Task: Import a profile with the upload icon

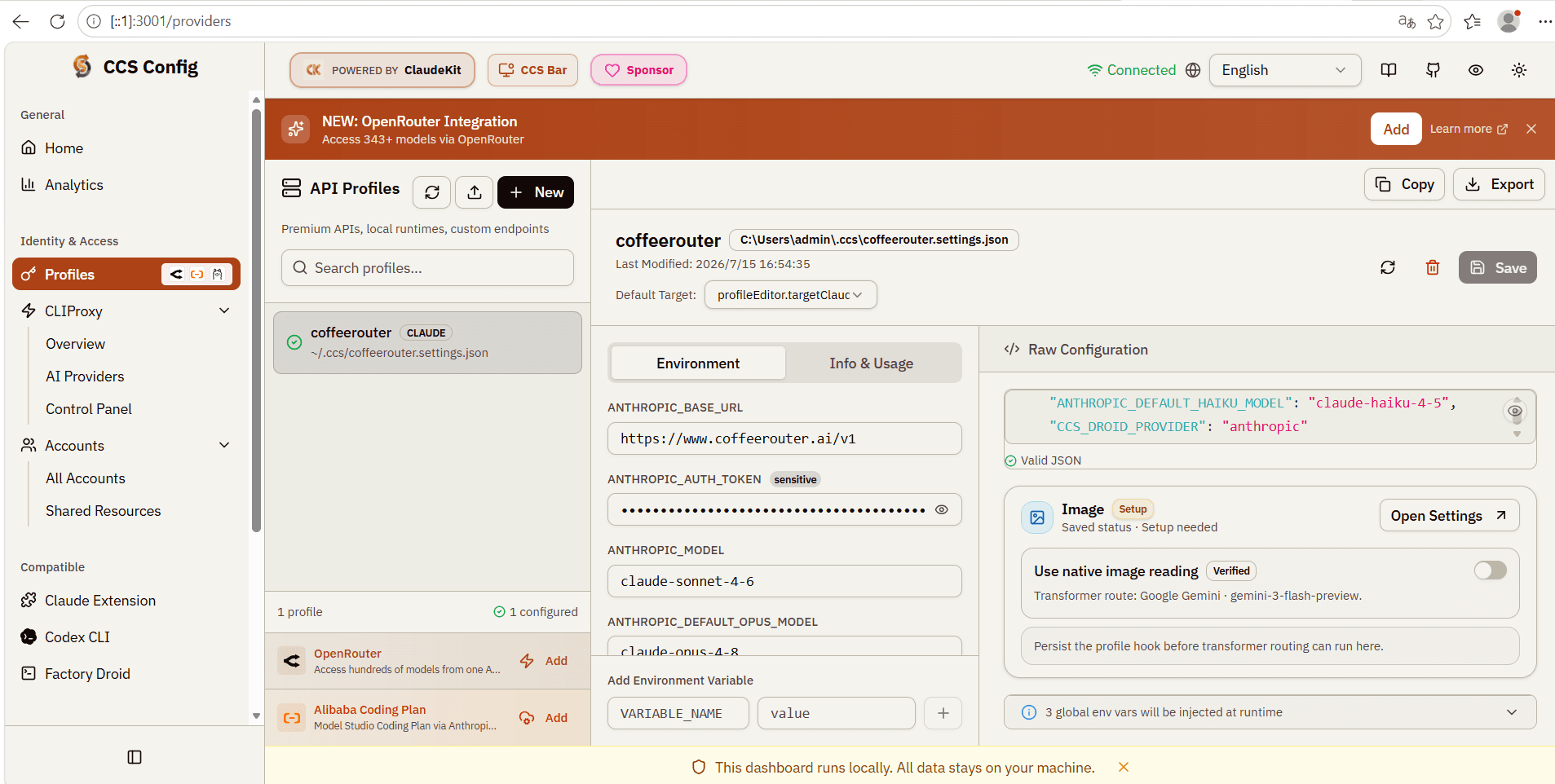Action: (475, 192)
